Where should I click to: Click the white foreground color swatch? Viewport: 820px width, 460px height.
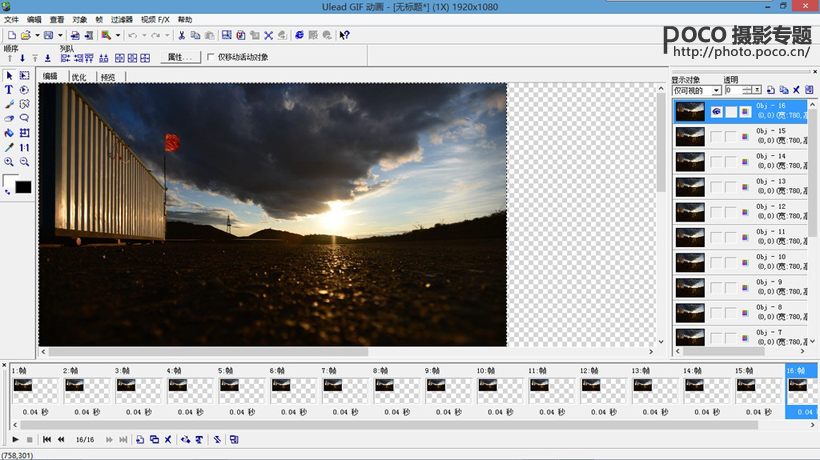click(x=9, y=180)
